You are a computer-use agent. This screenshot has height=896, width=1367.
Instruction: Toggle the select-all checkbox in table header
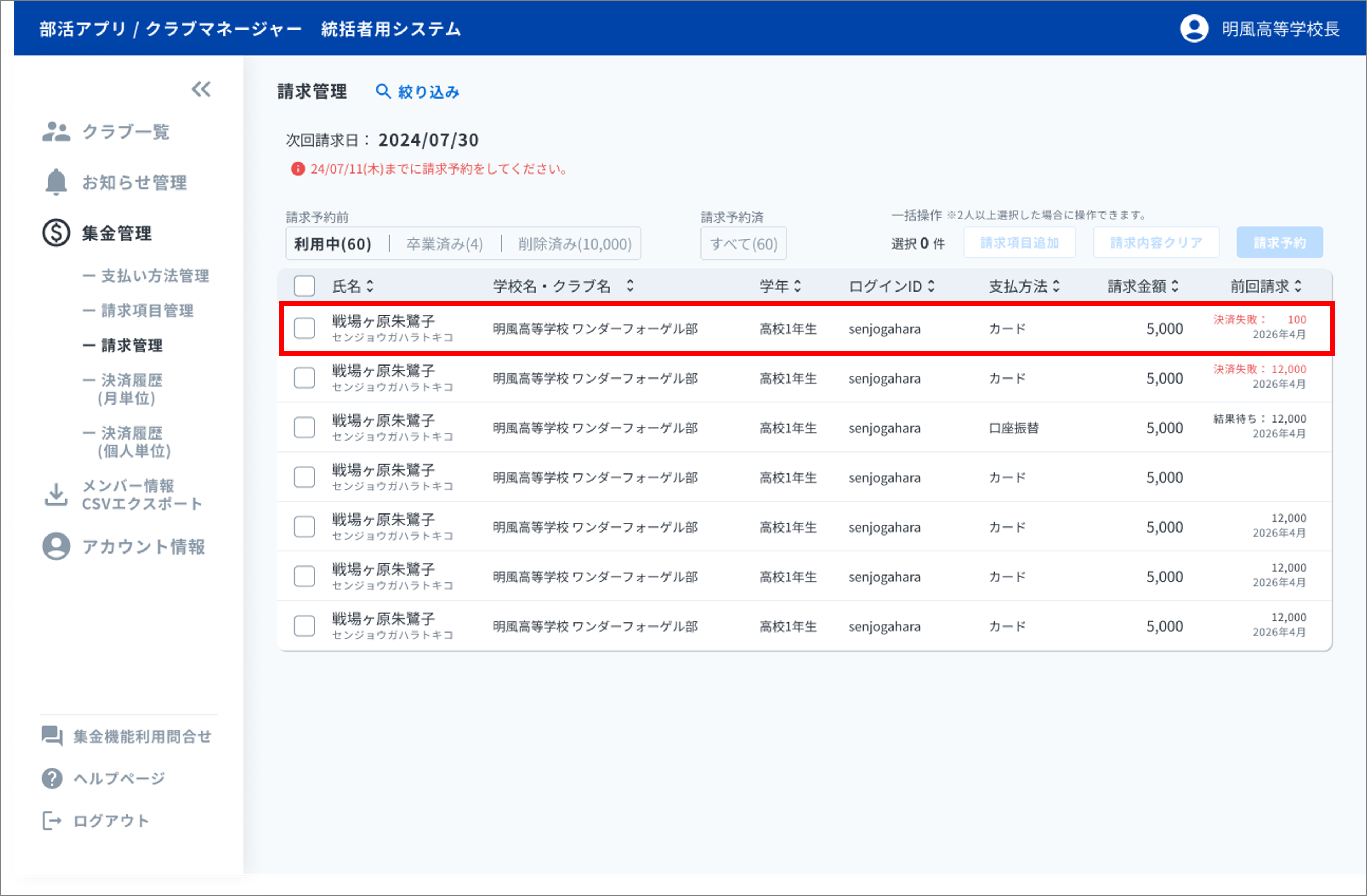[x=305, y=285]
